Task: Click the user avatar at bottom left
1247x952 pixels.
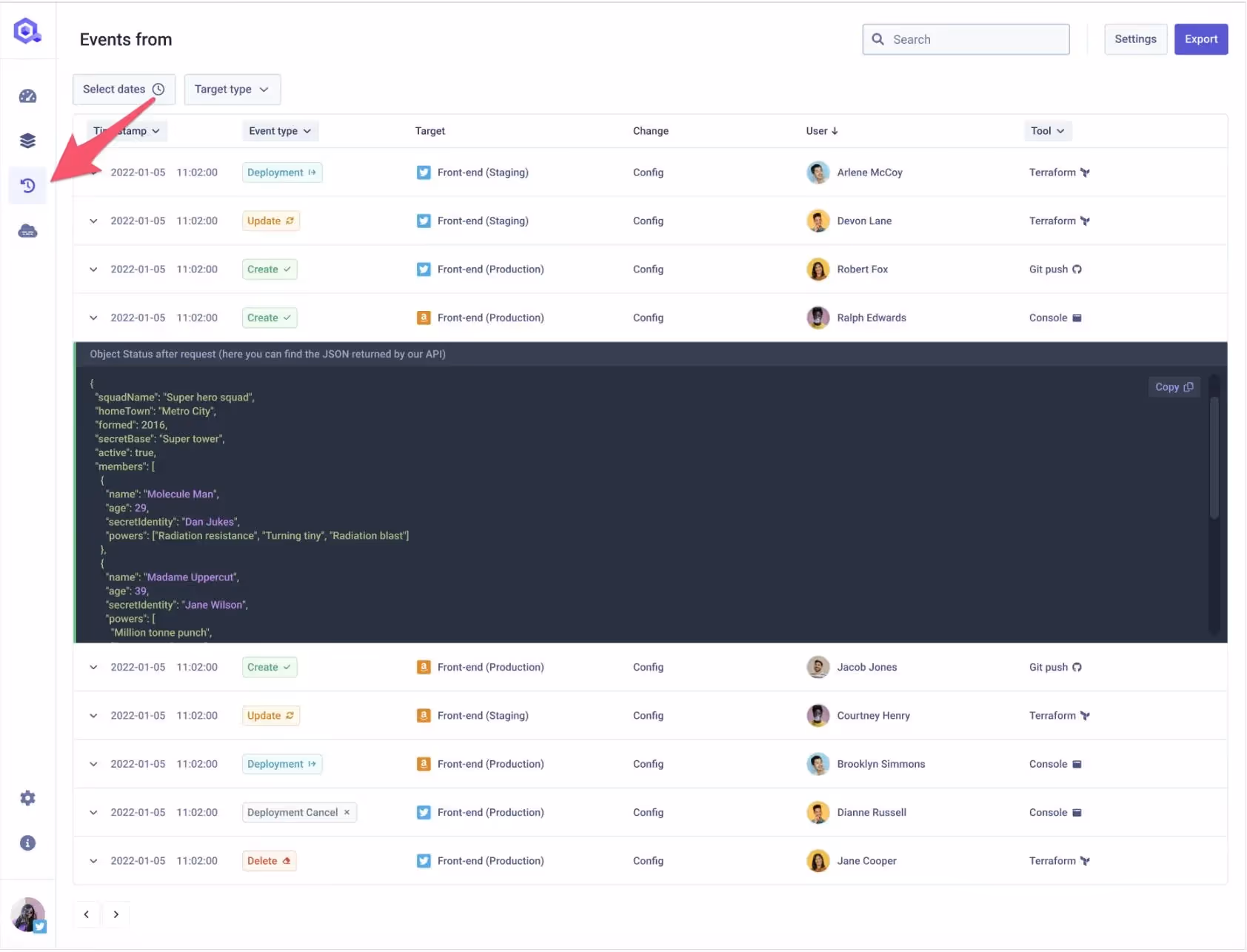Action: [27, 914]
